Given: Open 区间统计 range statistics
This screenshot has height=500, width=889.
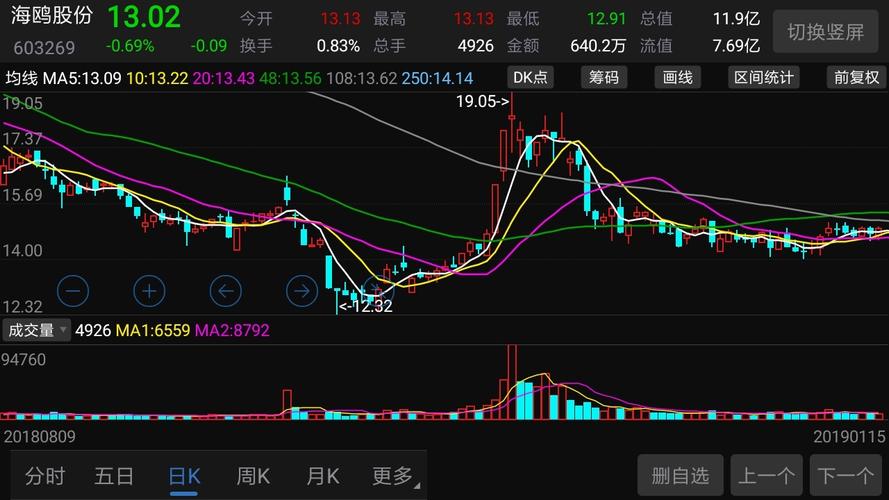Looking at the screenshot, I should click(764, 78).
